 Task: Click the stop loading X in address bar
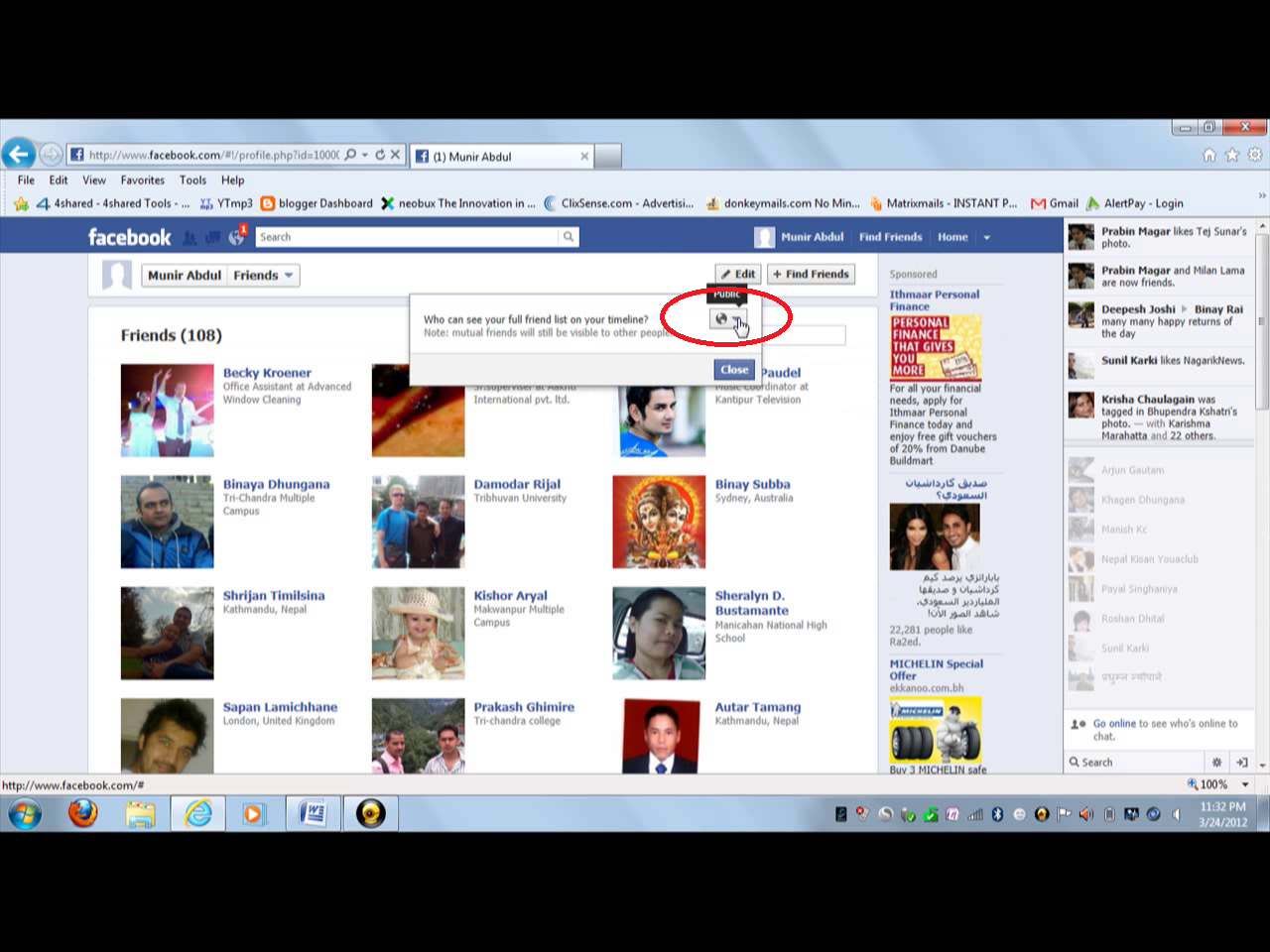click(x=395, y=155)
